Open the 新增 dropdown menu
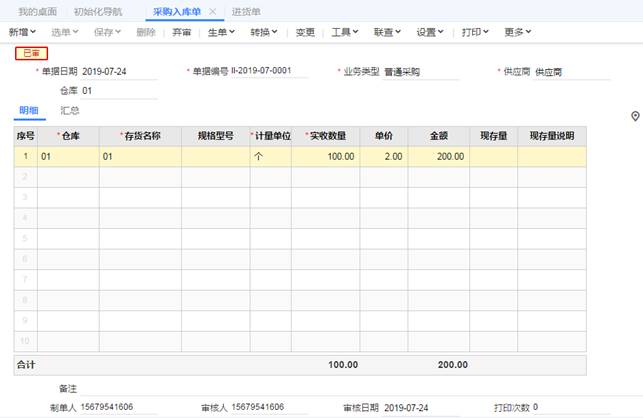Viewport: 643px width, 418px height. 24,32
